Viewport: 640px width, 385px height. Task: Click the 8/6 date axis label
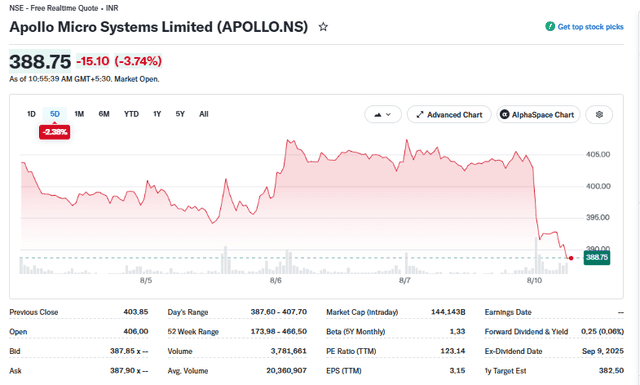point(276,280)
